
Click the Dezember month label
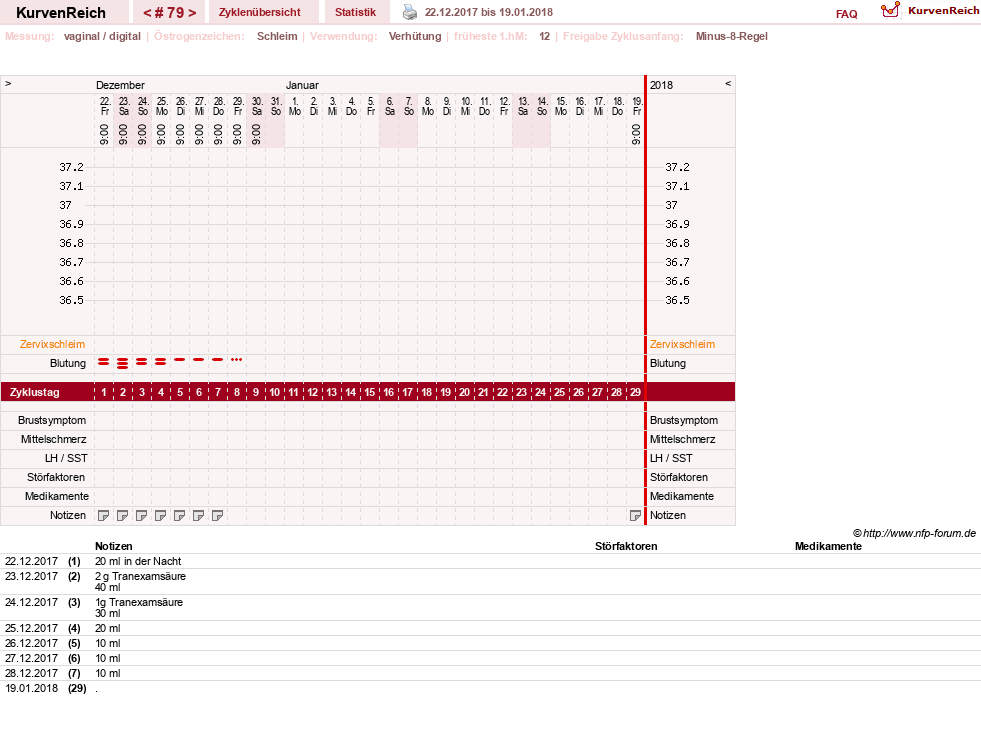tap(120, 85)
